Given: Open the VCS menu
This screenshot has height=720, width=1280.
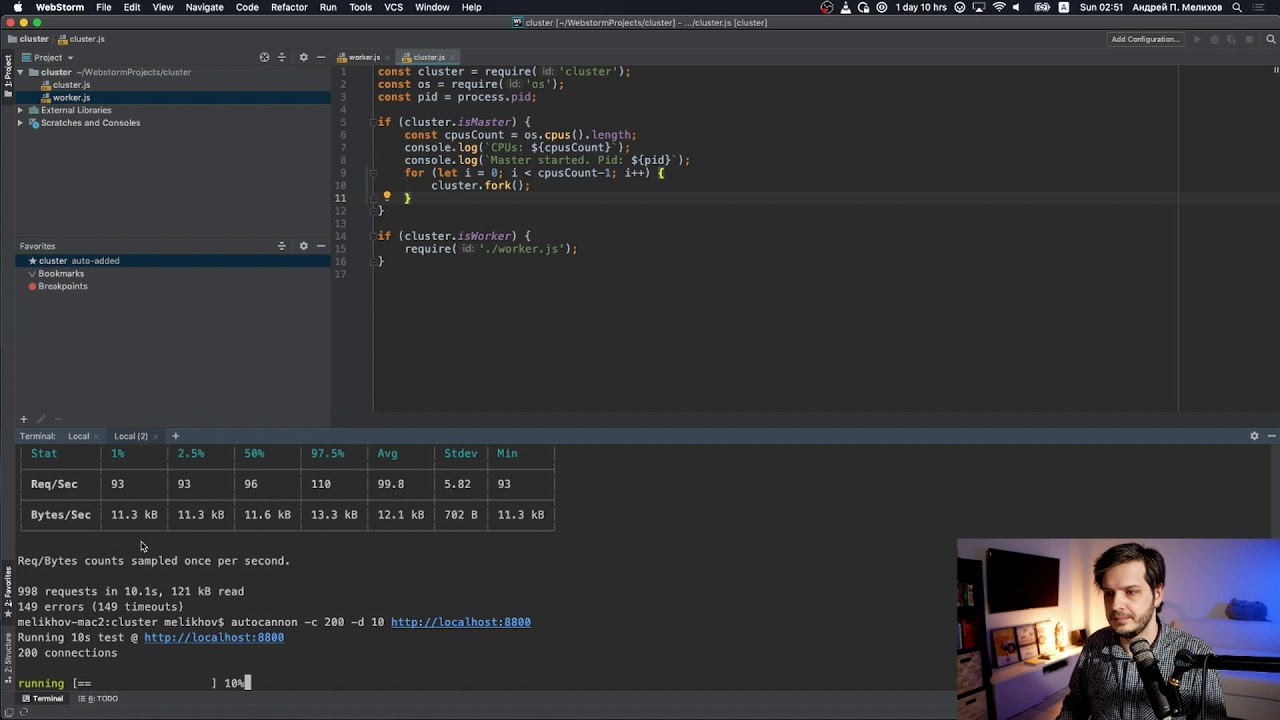Looking at the screenshot, I should click(x=394, y=7).
